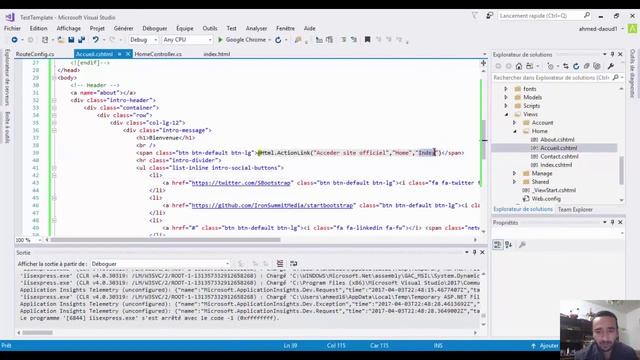Click the Solution Explorer search magnifier icon

616,77
